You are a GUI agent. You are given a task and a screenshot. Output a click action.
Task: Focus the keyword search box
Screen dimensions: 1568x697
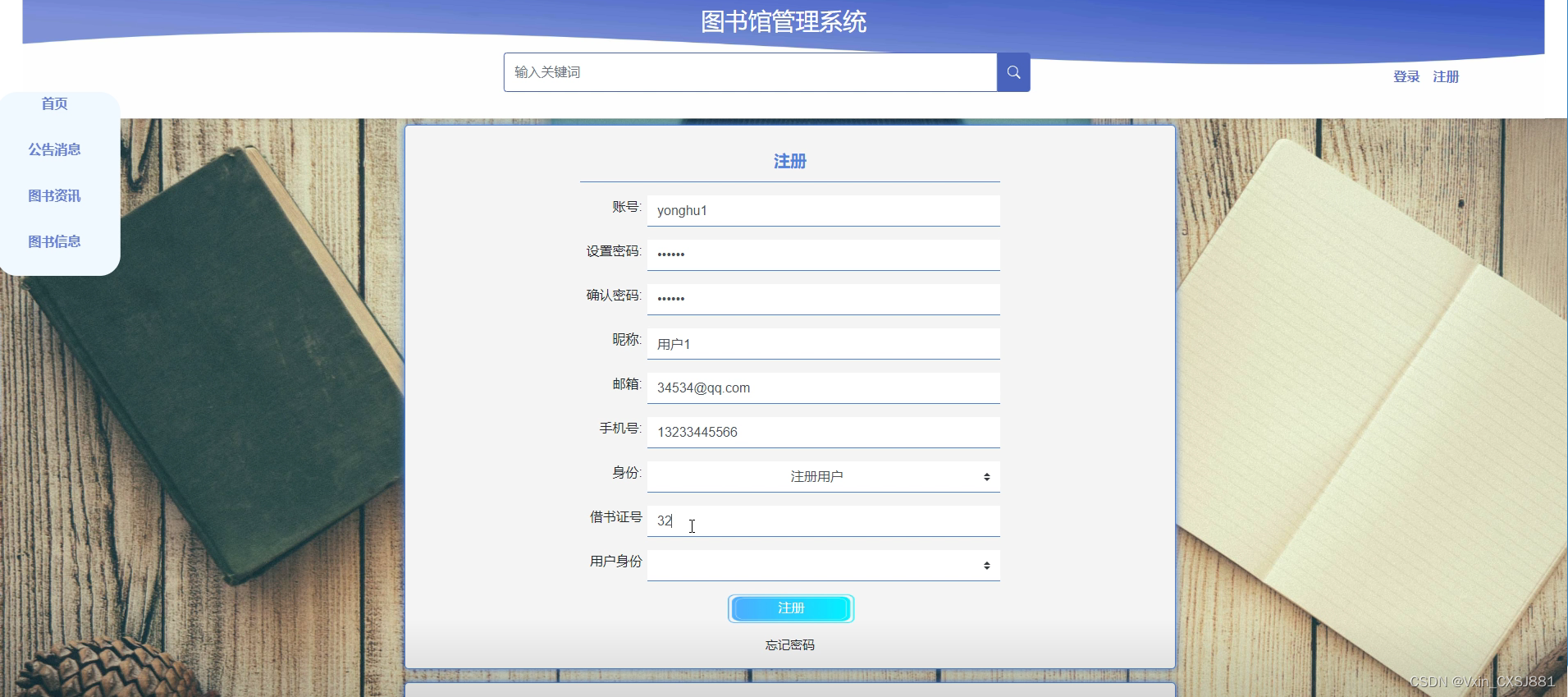750,72
